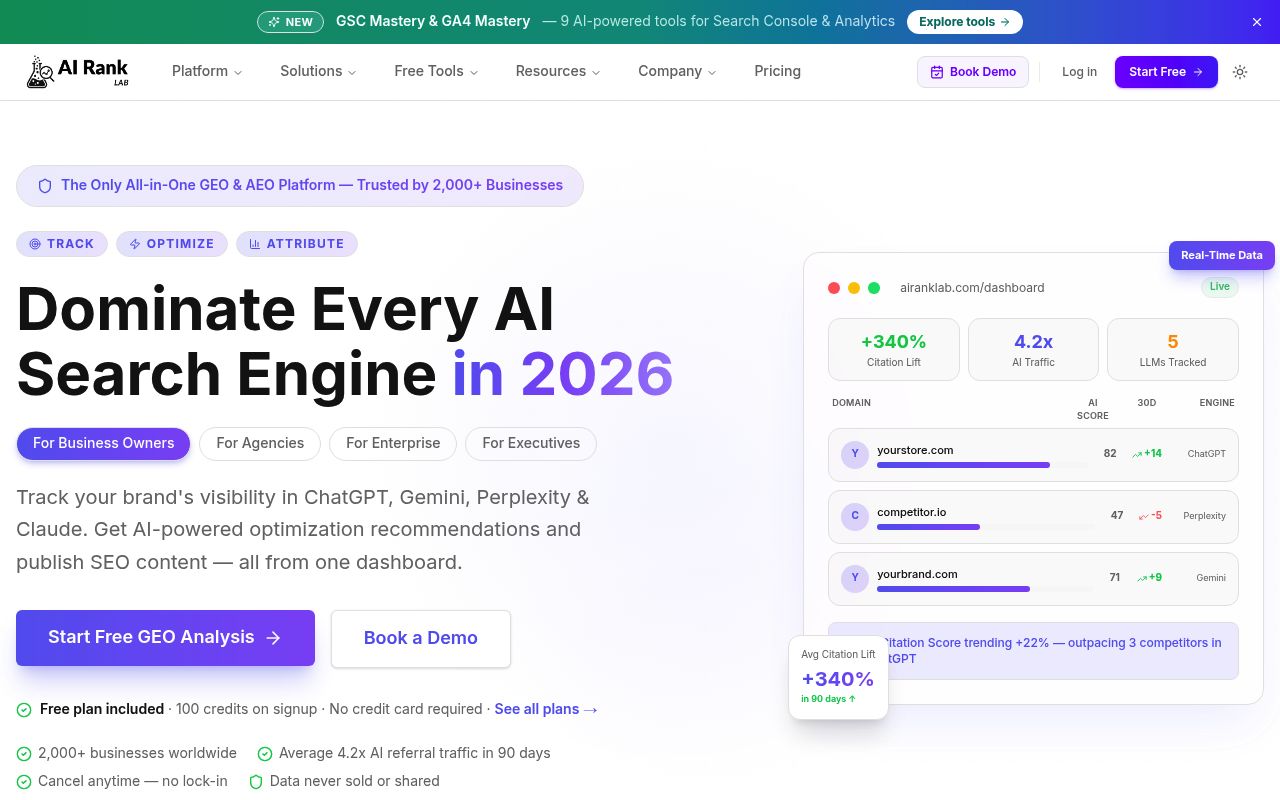Click the Book Demo header button
Screen dimensions: 1280x800
pyautogui.click(x=973, y=72)
